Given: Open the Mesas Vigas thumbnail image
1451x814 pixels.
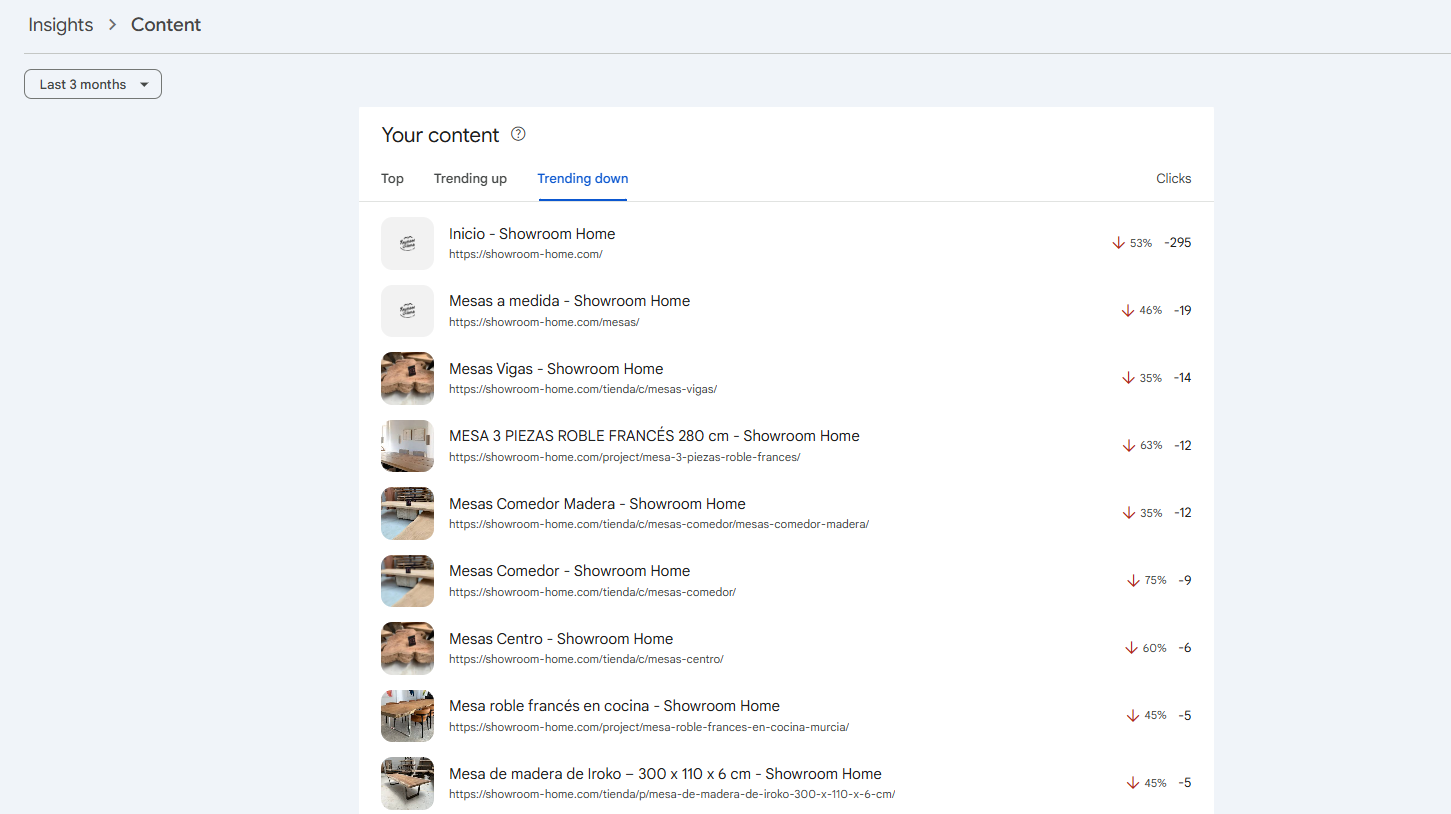Looking at the screenshot, I should tap(407, 378).
